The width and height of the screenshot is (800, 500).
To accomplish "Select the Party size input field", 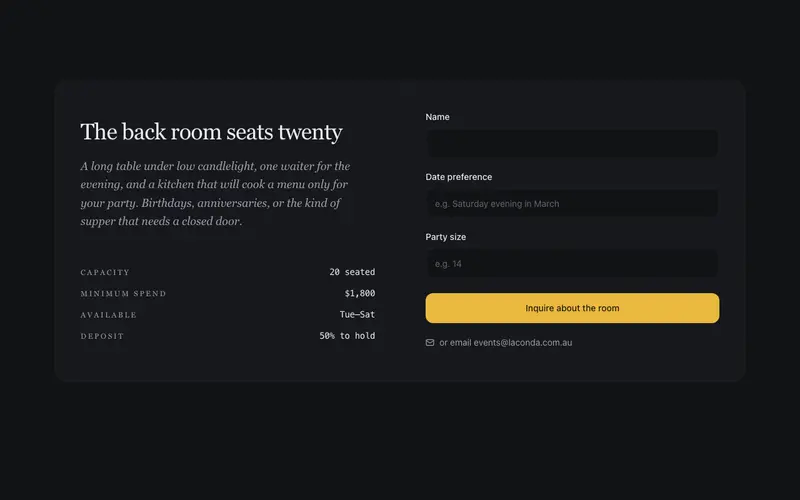I will point(572,264).
